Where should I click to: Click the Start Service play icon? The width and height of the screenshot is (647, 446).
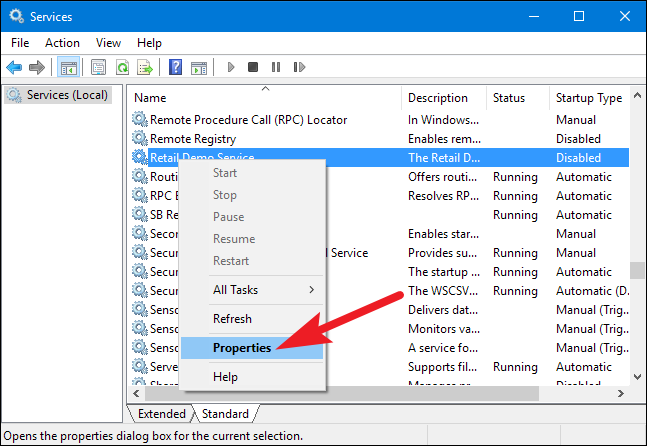click(230, 67)
